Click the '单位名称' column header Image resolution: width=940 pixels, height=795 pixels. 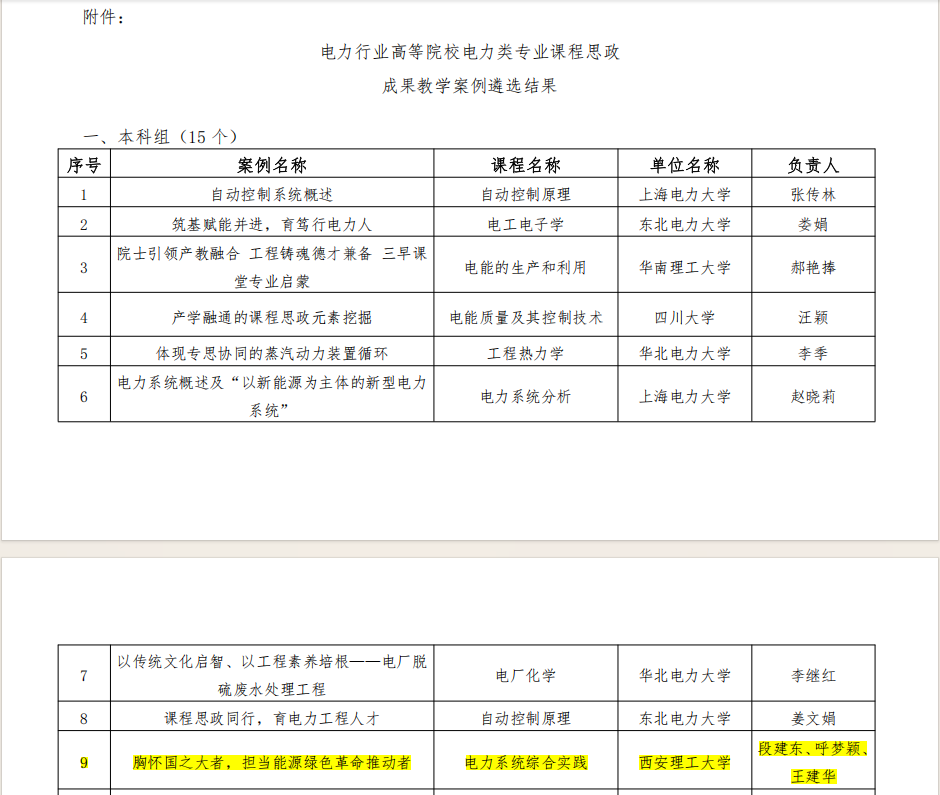pyautogui.click(x=685, y=165)
